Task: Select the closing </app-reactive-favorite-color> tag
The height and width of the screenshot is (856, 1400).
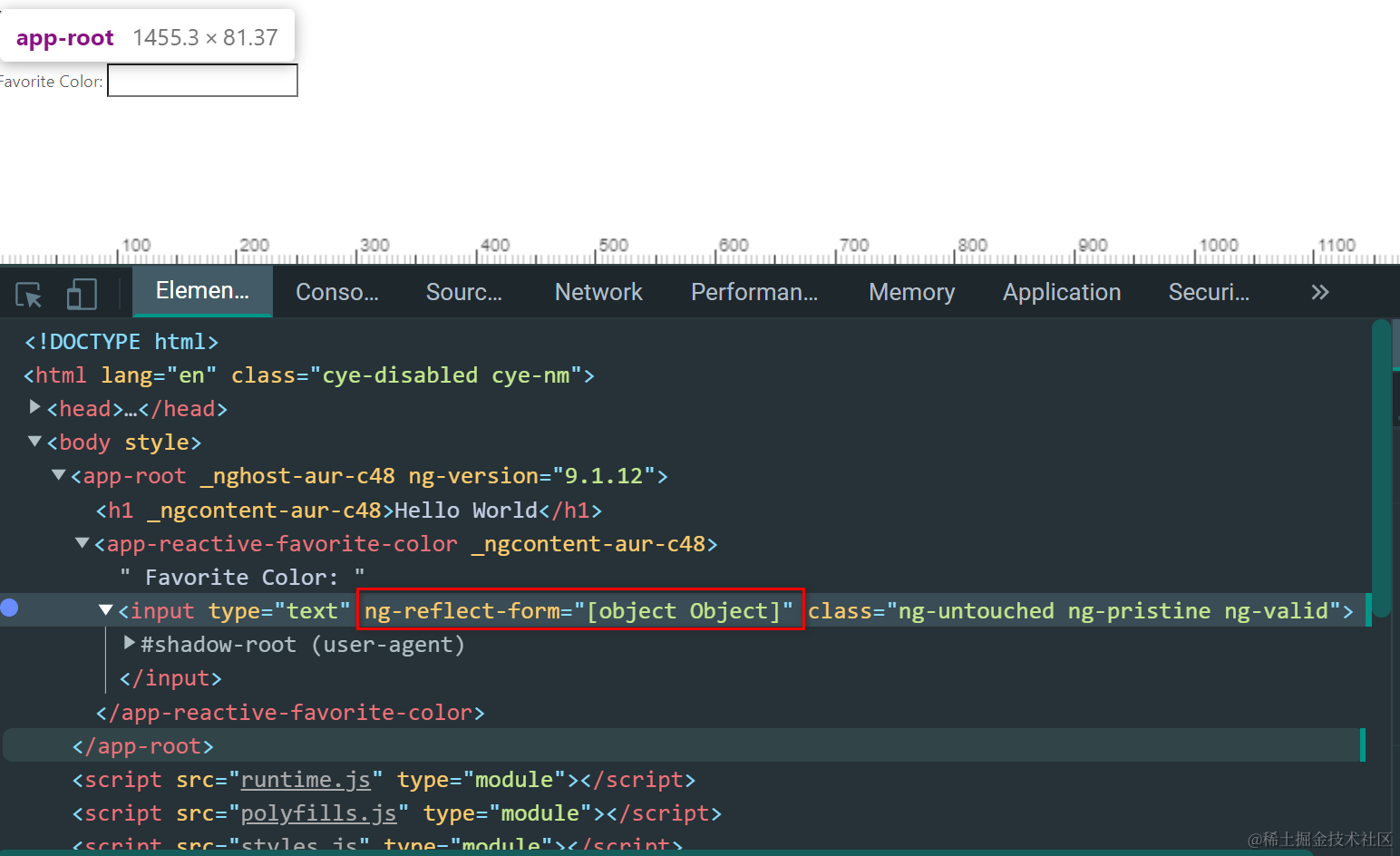Action: coord(290,713)
